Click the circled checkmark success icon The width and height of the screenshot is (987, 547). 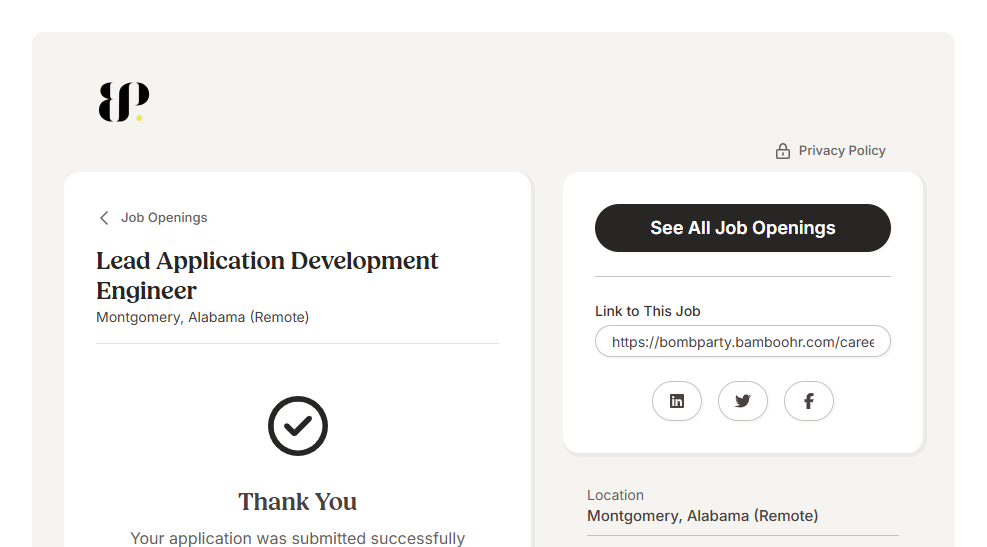point(298,426)
